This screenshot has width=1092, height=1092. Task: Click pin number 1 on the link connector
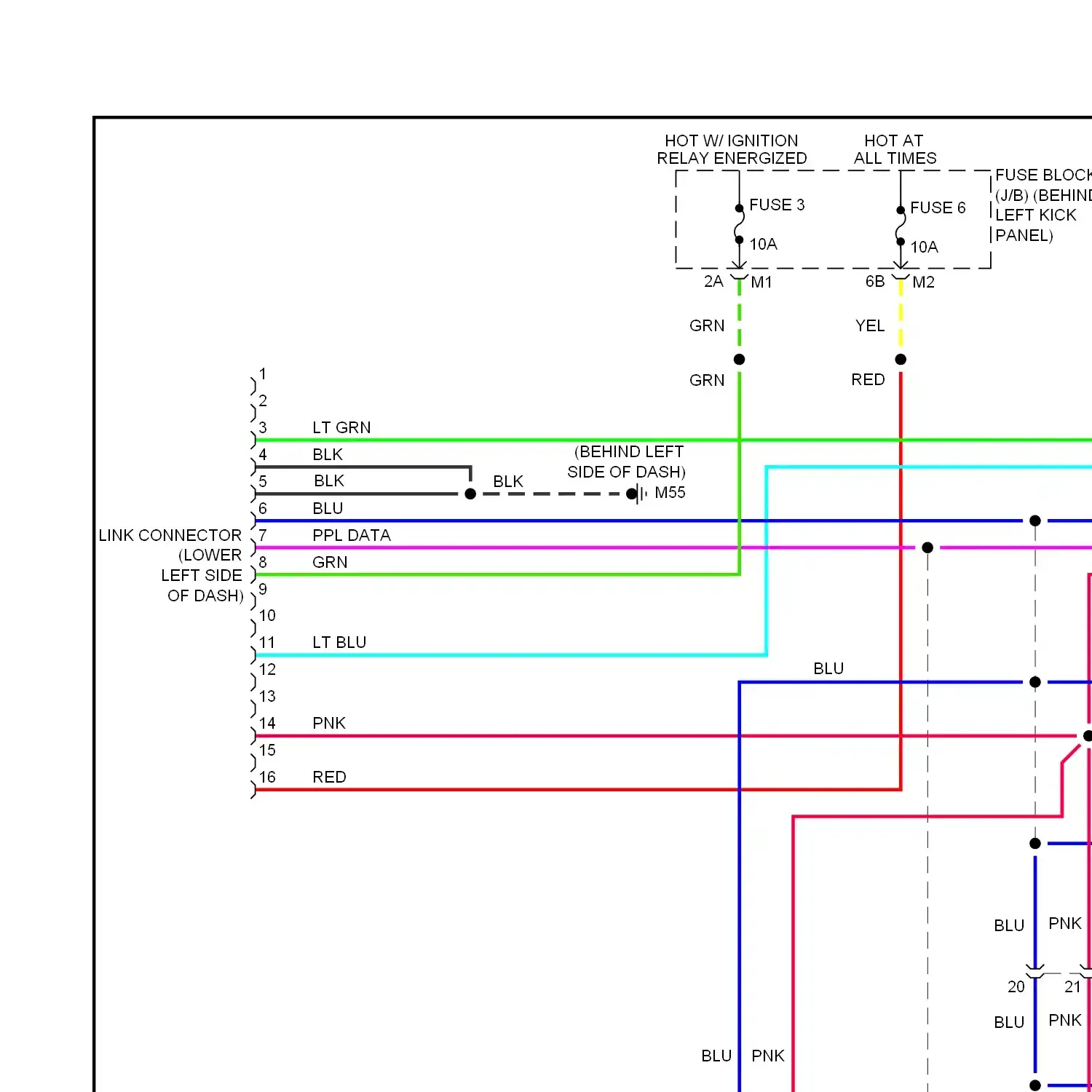(x=263, y=373)
